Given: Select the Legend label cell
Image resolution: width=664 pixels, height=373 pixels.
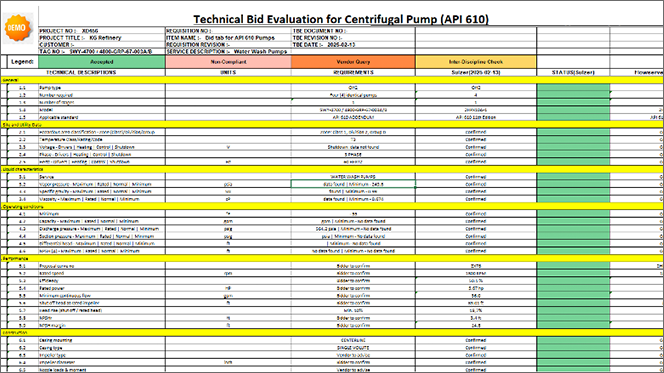Looking at the screenshot, I should tap(22, 62).
